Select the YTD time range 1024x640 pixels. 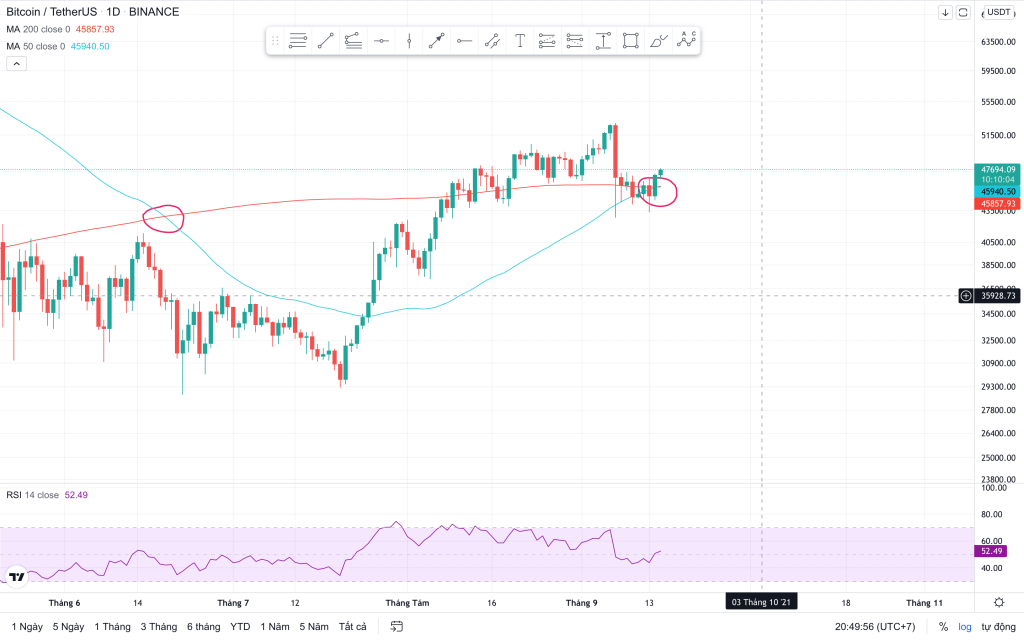click(240, 627)
